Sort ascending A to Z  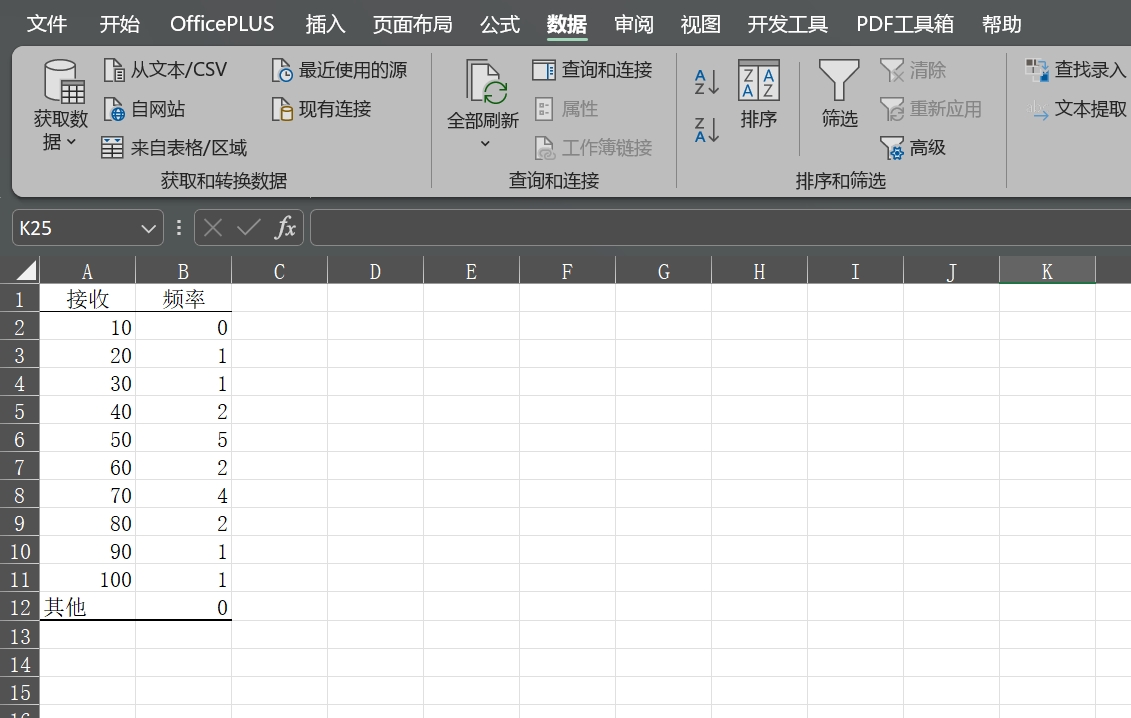[706, 82]
